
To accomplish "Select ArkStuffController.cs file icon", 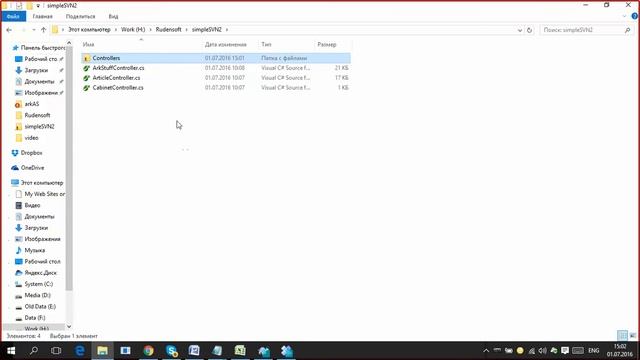I will click(86, 68).
